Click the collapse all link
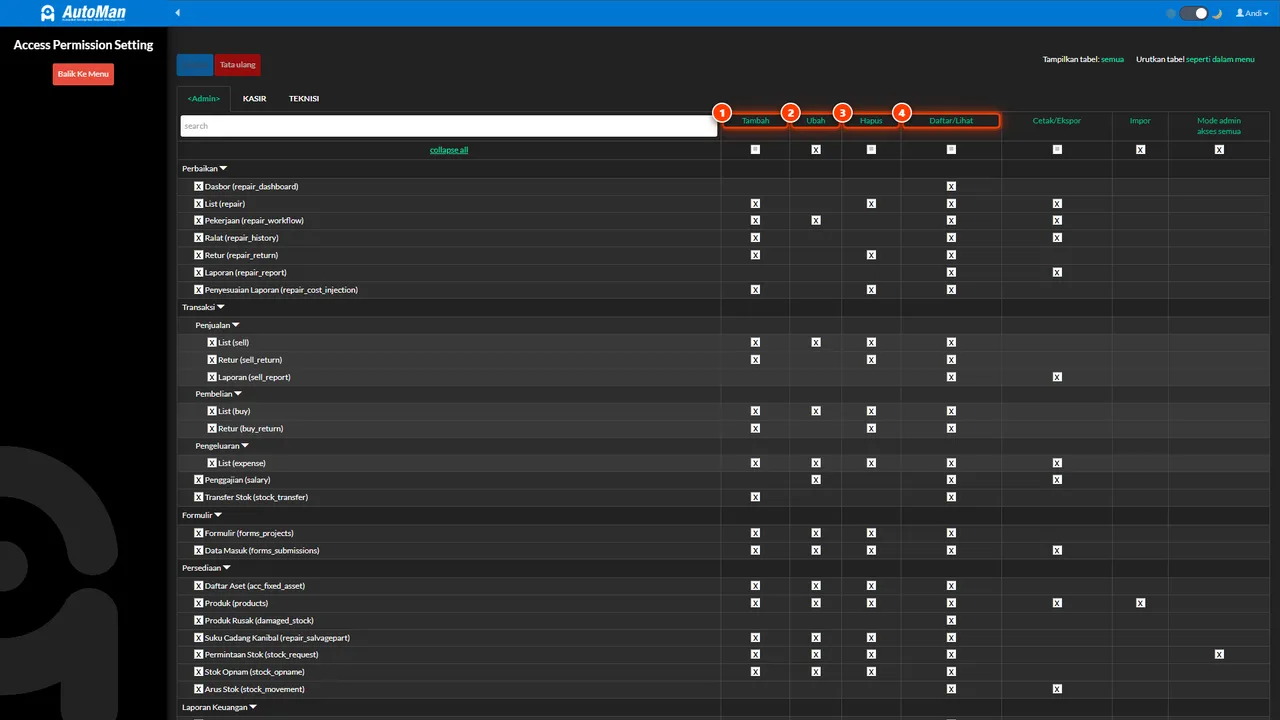1280x720 pixels. [449, 150]
